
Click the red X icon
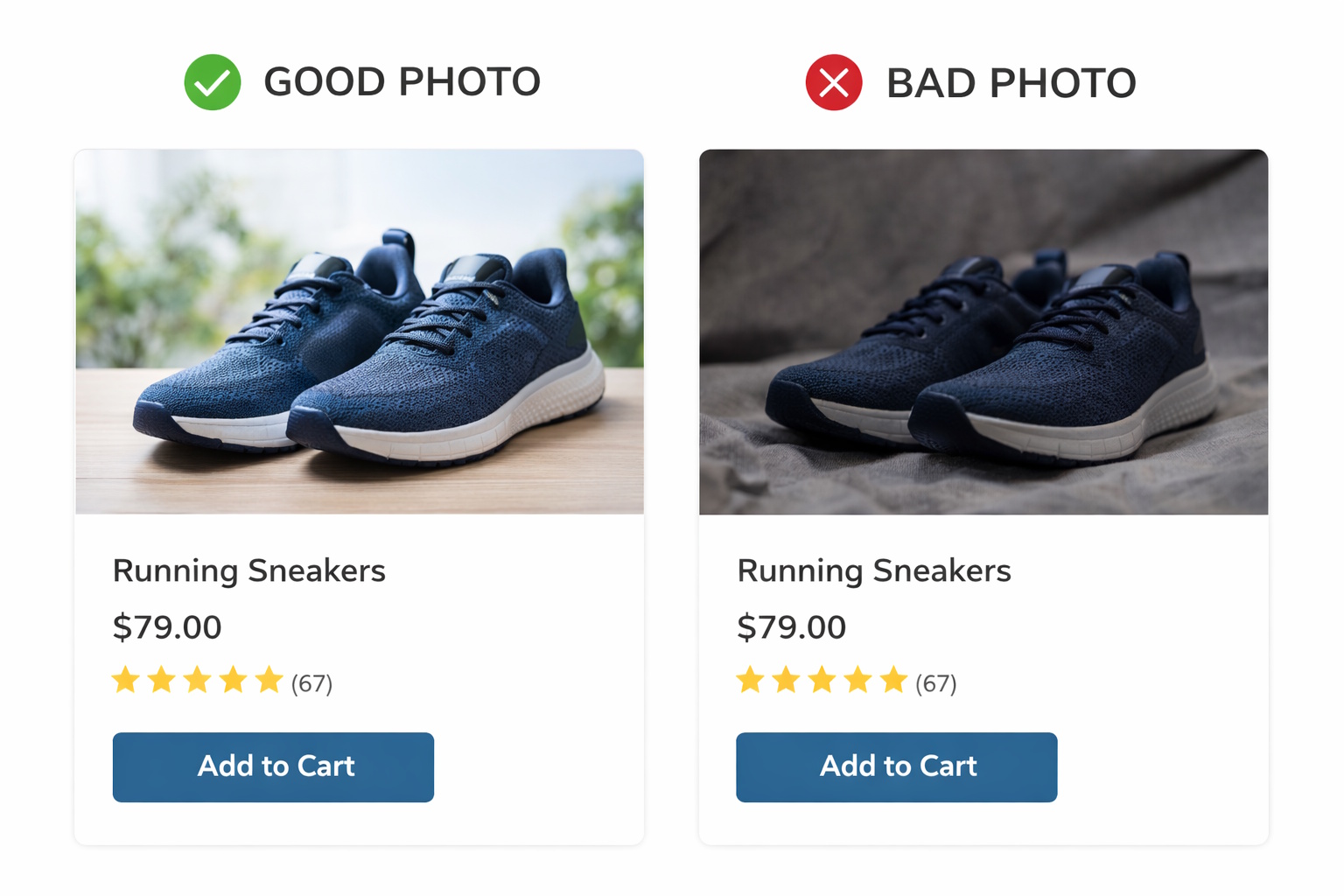tap(834, 83)
